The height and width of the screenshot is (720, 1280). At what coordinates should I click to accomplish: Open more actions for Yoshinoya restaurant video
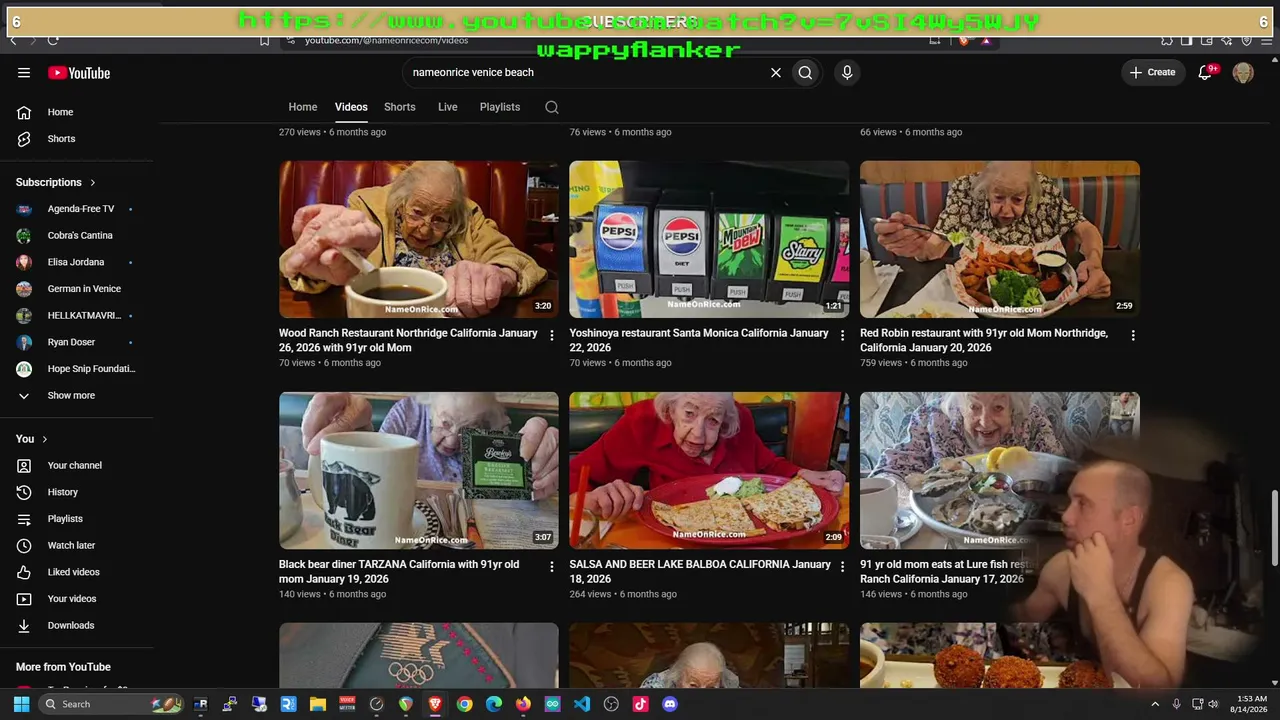842,336
